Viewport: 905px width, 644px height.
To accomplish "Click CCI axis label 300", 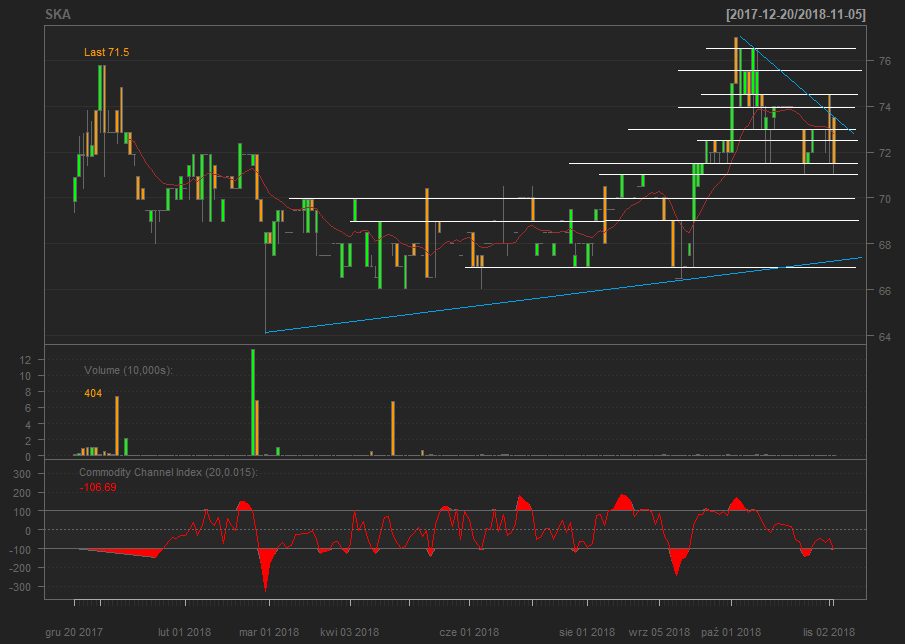I will point(21,474).
